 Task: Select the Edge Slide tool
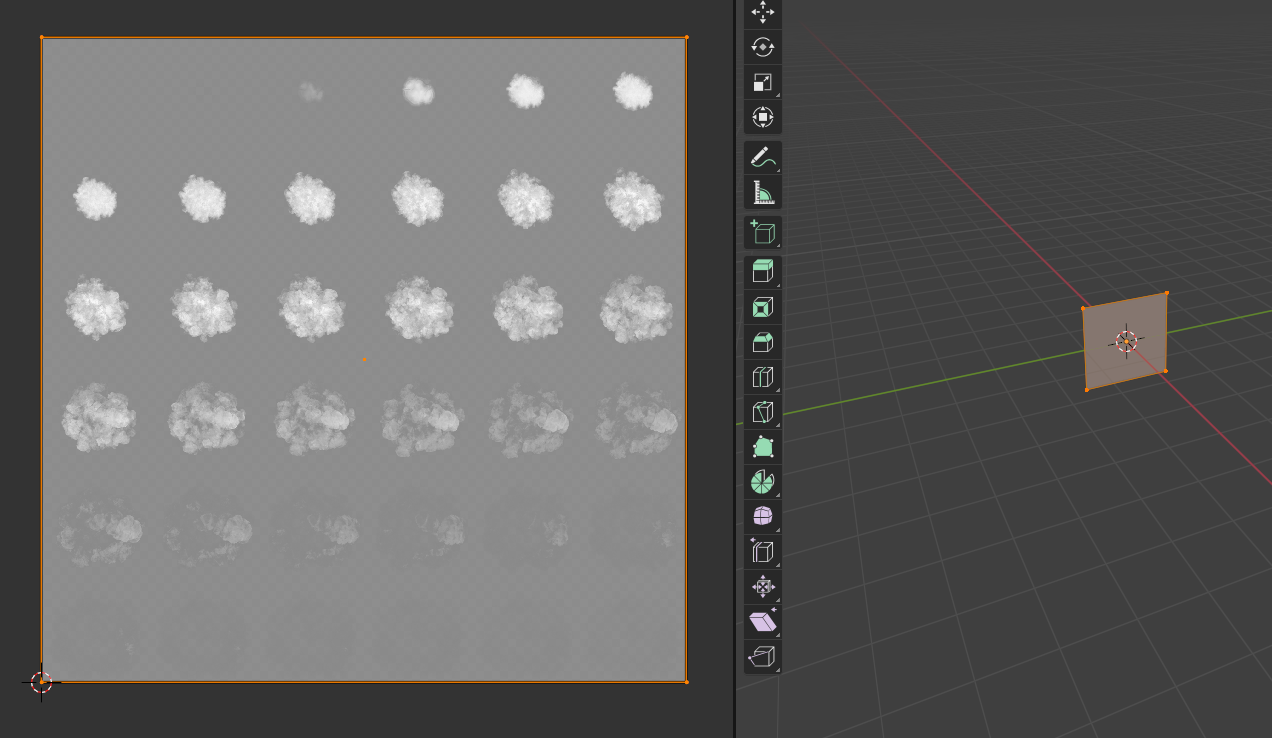pyautogui.click(x=763, y=552)
